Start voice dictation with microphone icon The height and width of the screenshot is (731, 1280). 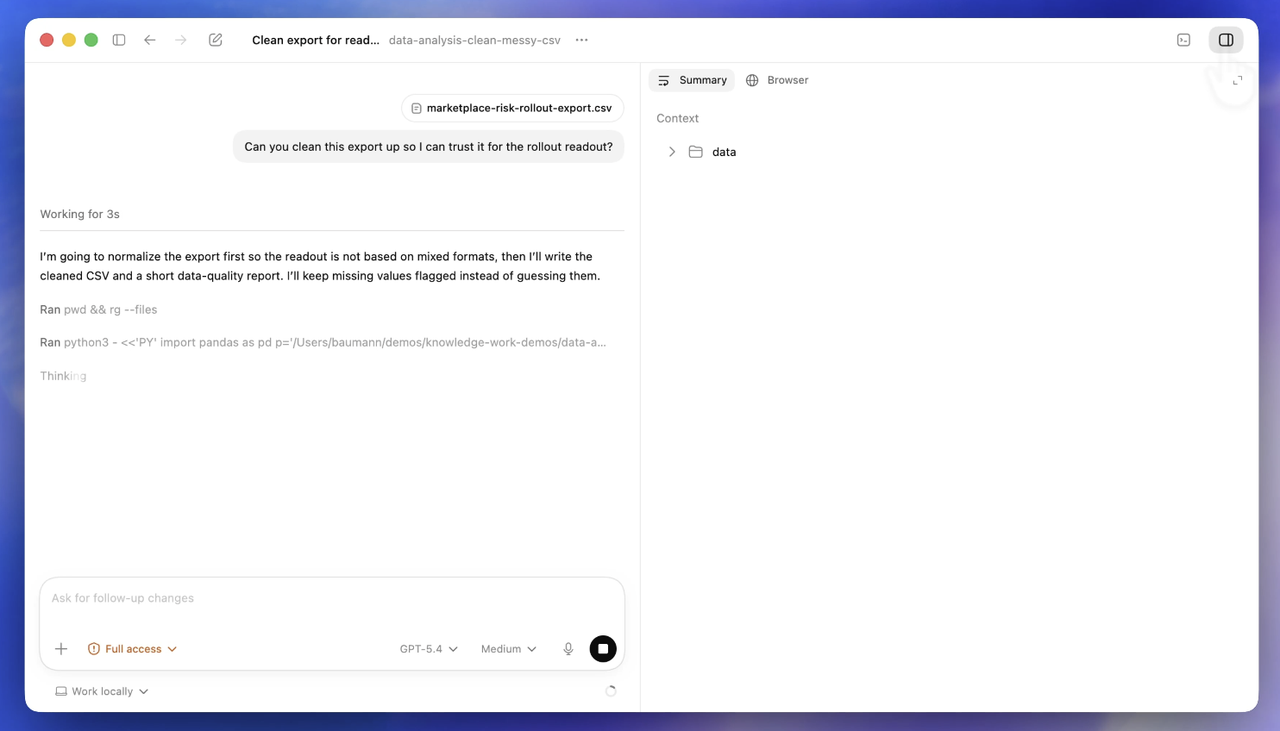(x=568, y=649)
